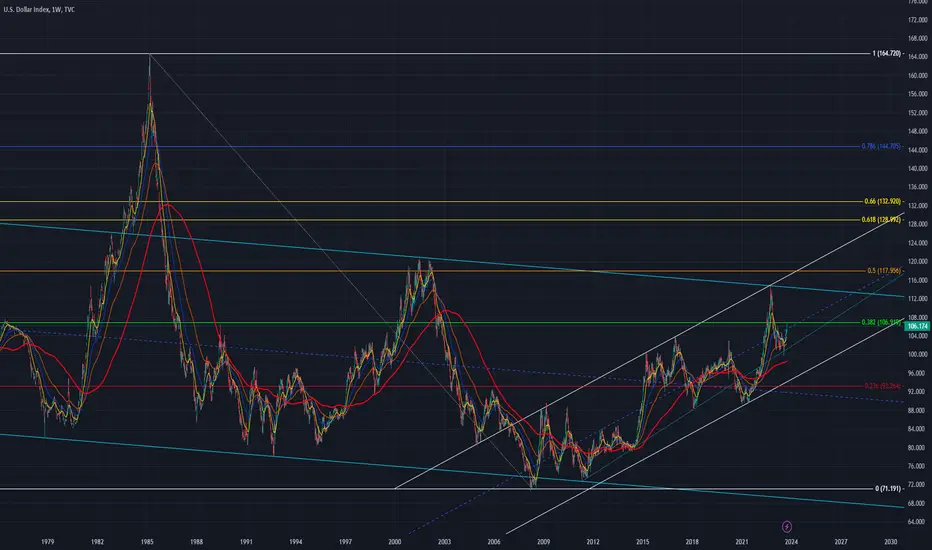This screenshot has height=550, width=932.
Task: Click the 172.000 price scale value
Action: 918,20
